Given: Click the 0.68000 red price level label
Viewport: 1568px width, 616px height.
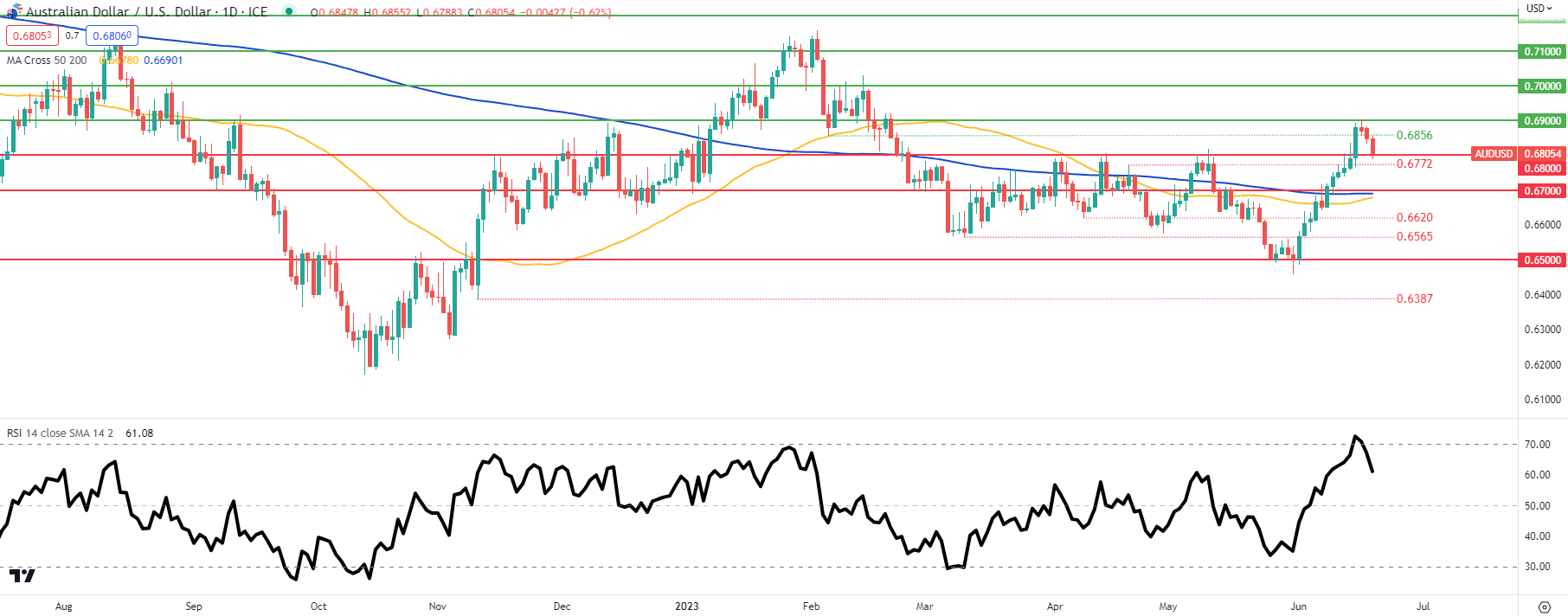Looking at the screenshot, I should (x=1543, y=169).
